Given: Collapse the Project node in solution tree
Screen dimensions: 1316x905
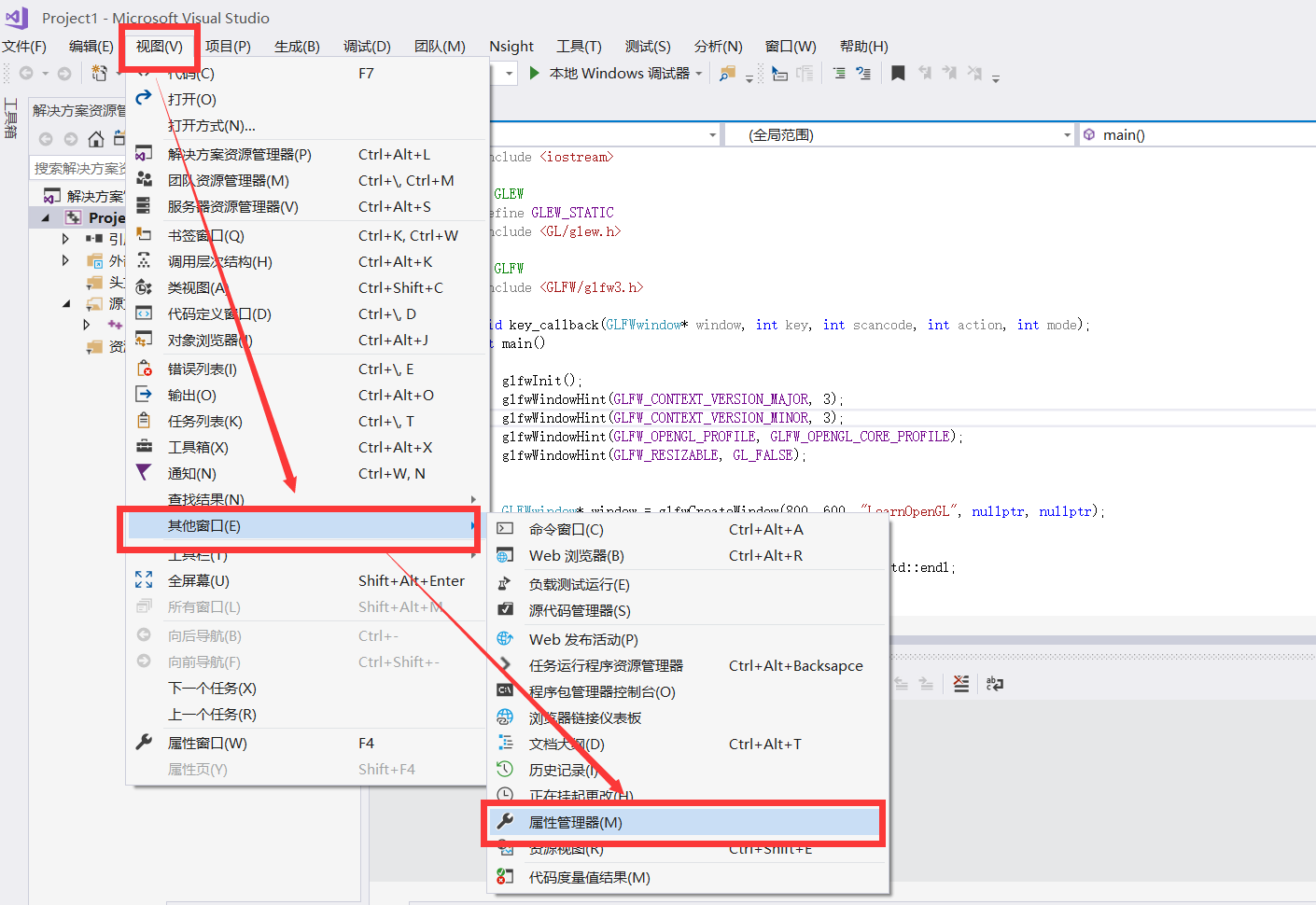Looking at the screenshot, I should [x=45, y=217].
